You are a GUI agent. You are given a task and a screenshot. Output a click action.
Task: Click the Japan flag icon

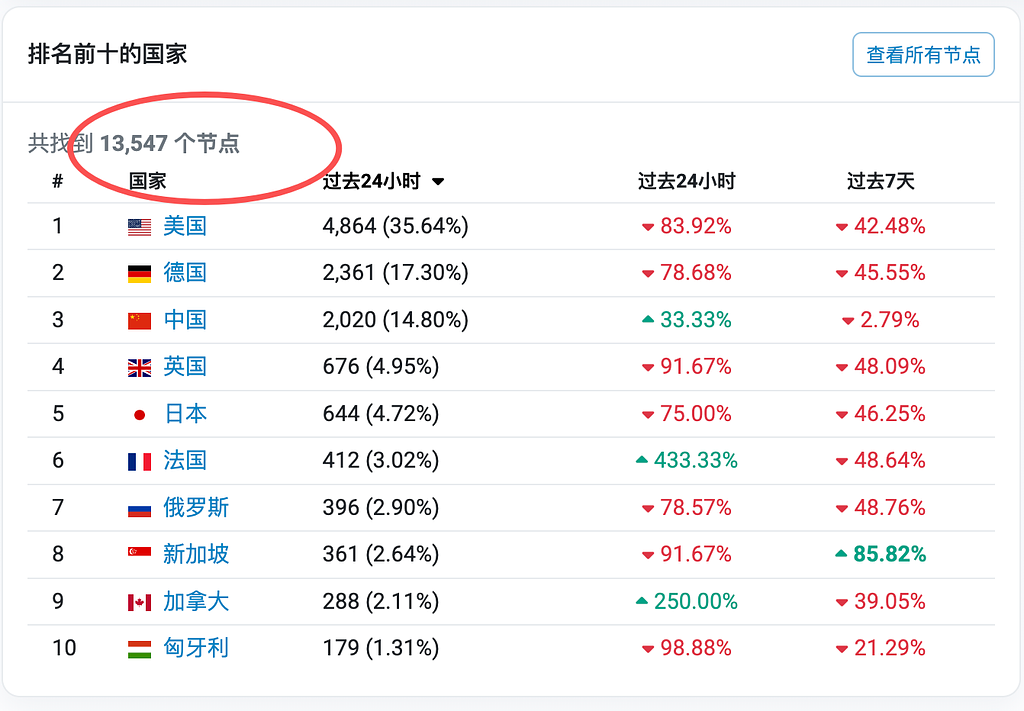[140, 415]
